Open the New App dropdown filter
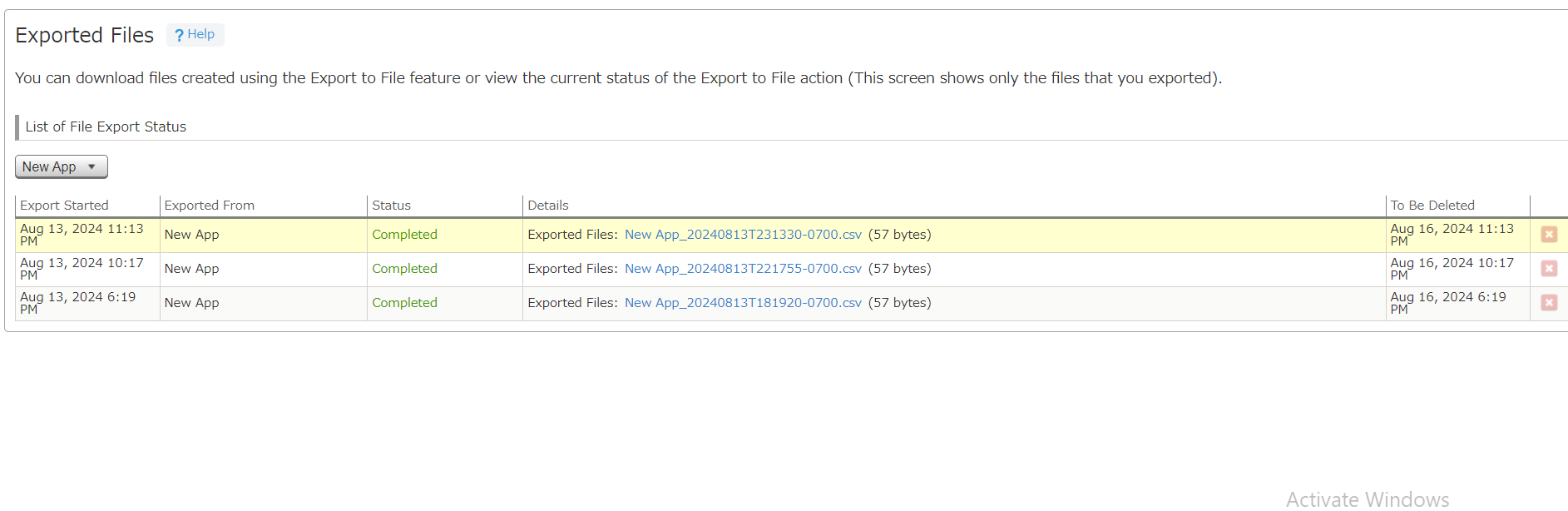This screenshot has width=1568, height=511. point(62,166)
